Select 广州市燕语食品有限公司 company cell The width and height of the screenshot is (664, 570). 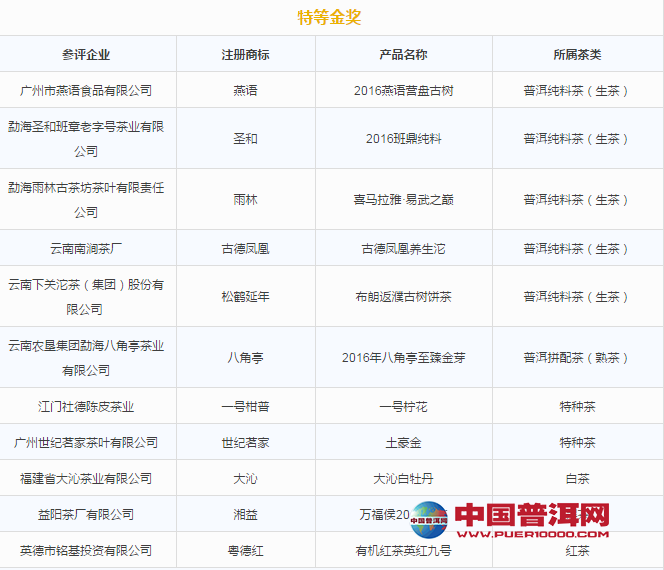pos(86,90)
